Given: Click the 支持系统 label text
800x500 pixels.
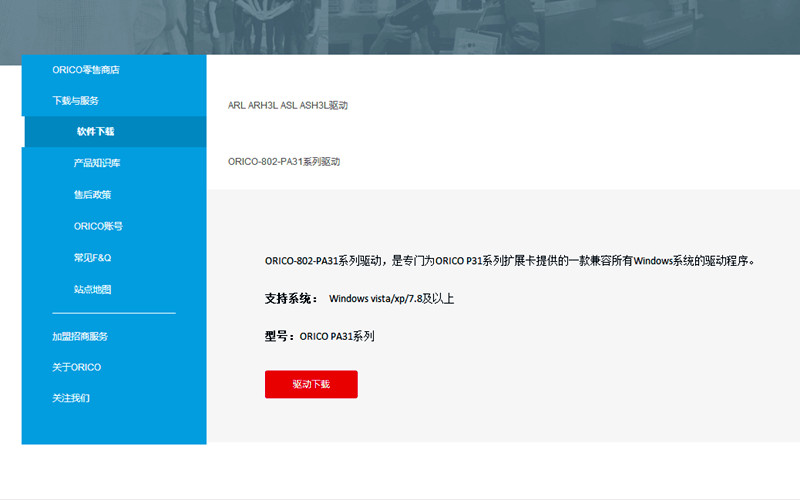Looking at the screenshot, I should coord(291,298).
